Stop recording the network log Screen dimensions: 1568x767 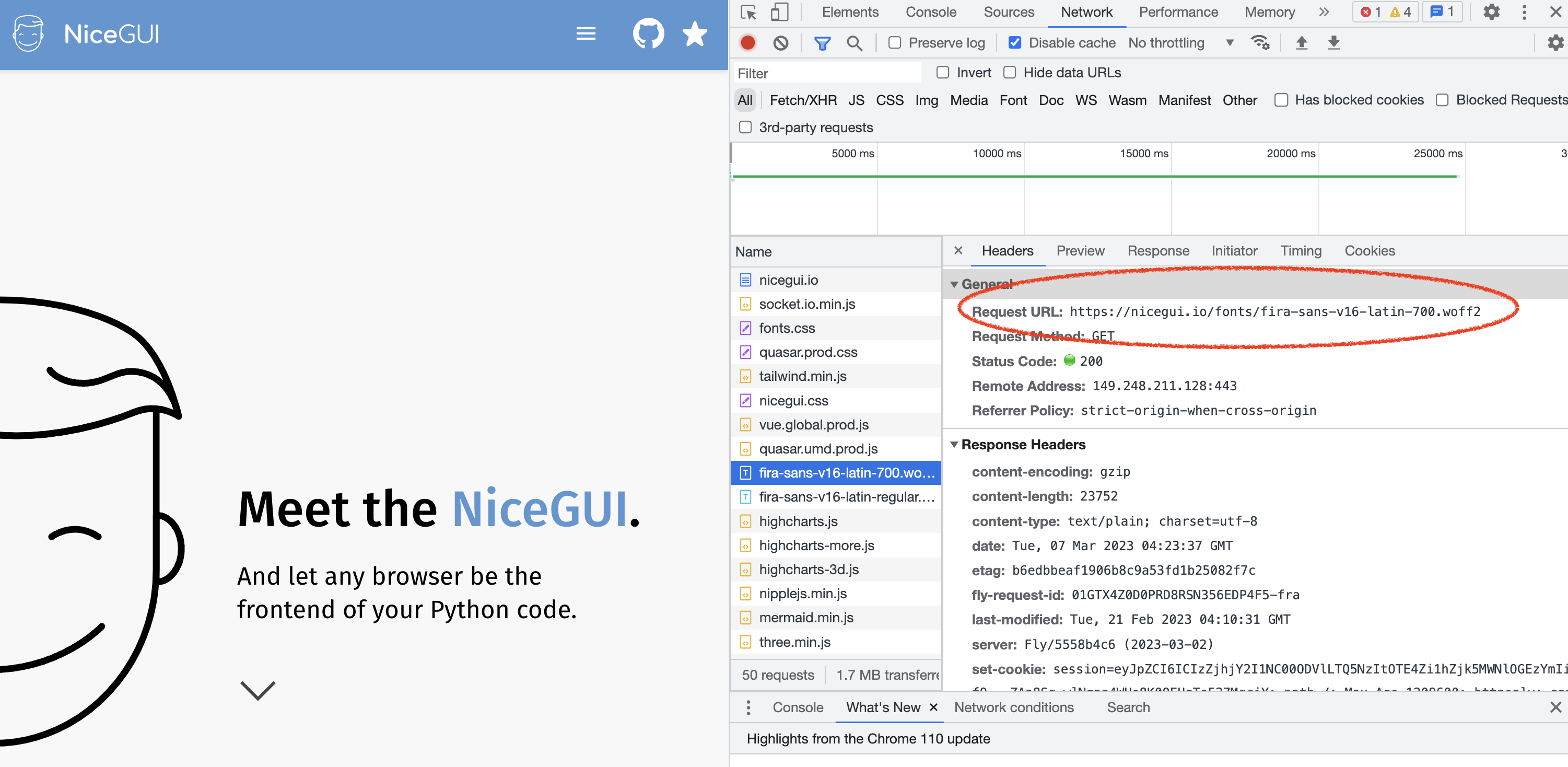tap(748, 43)
